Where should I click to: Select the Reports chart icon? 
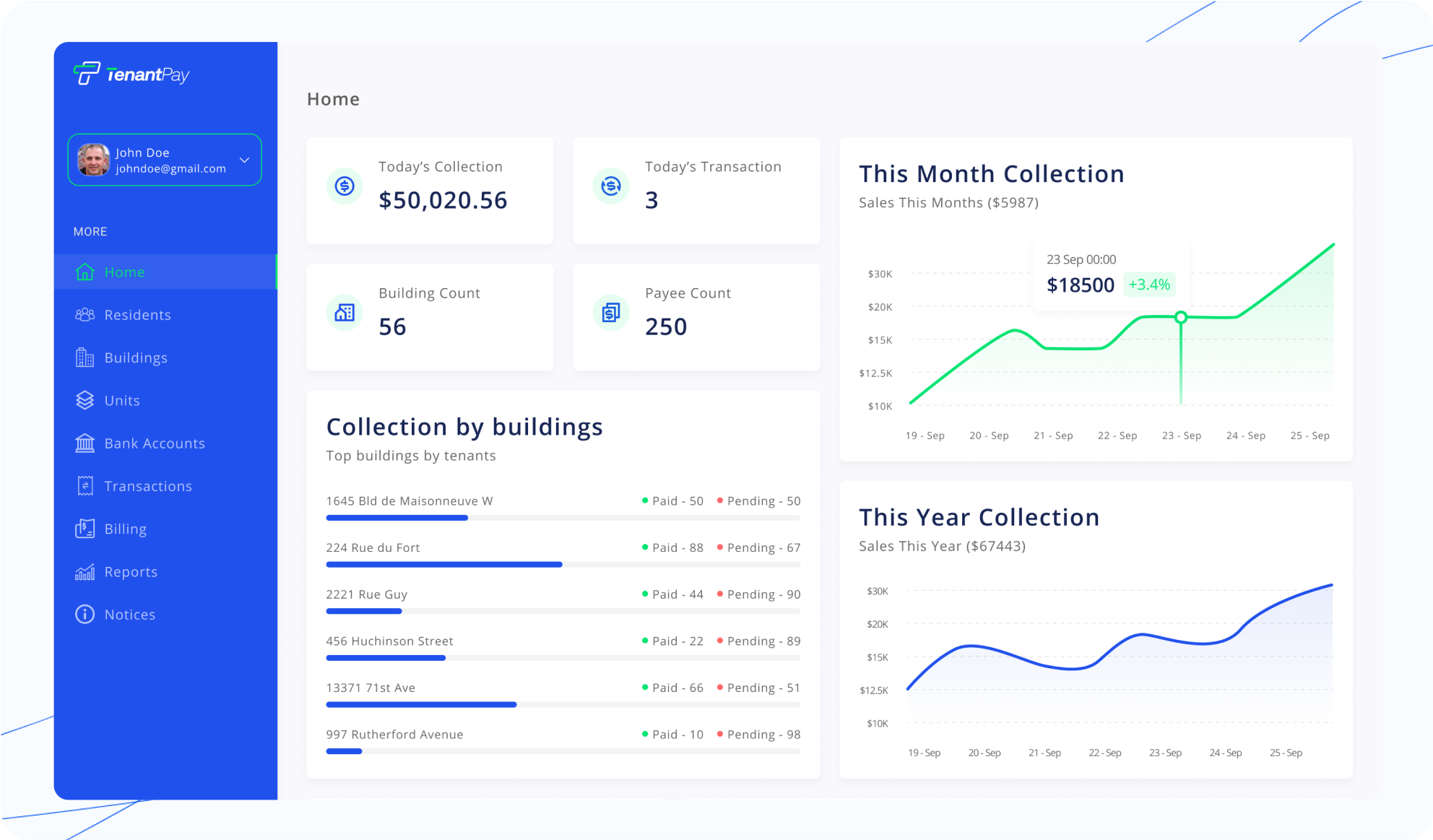click(x=85, y=571)
